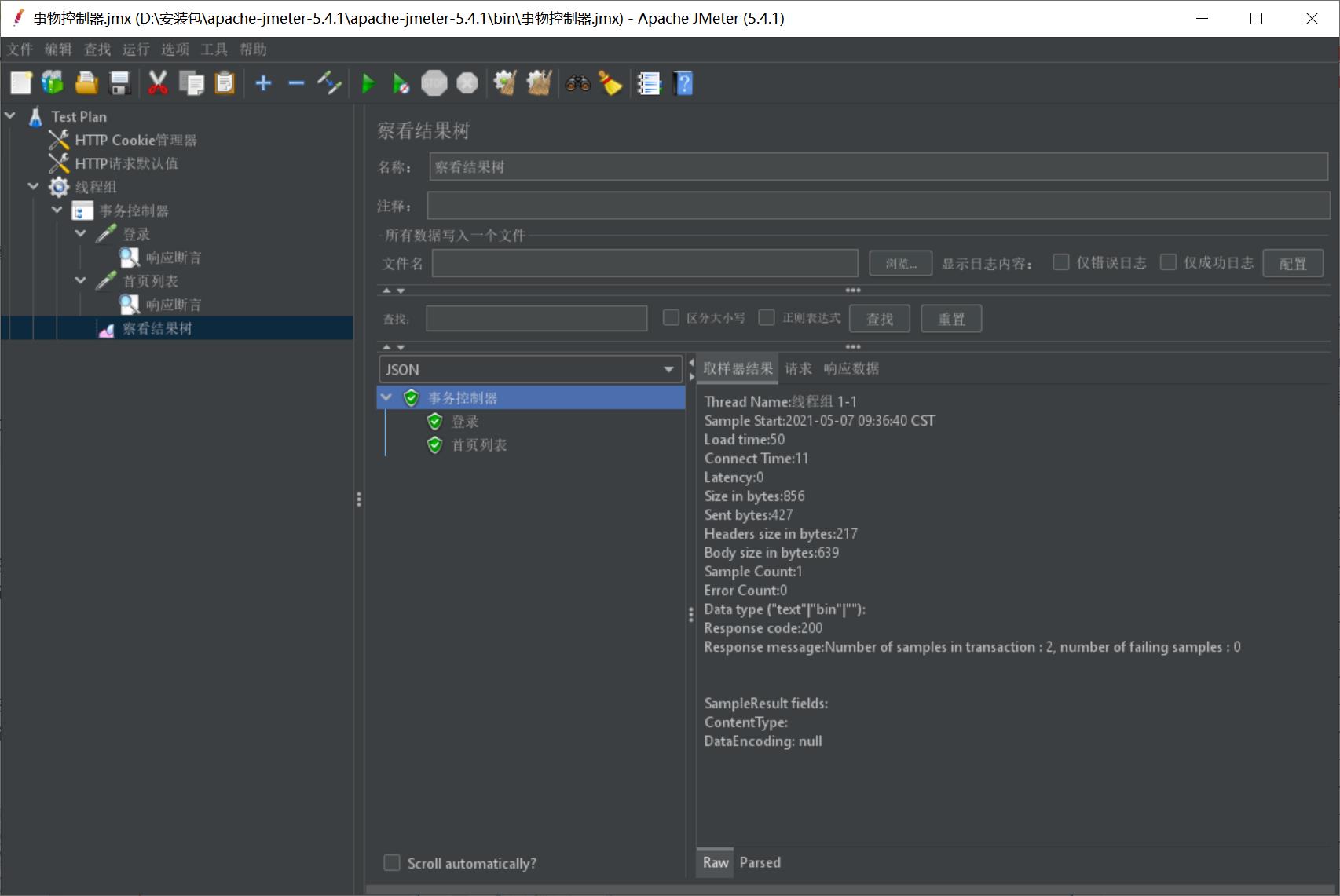Viewport: 1340px width, 896px height.
Task: Open the 编辑 menu
Action: (x=58, y=49)
